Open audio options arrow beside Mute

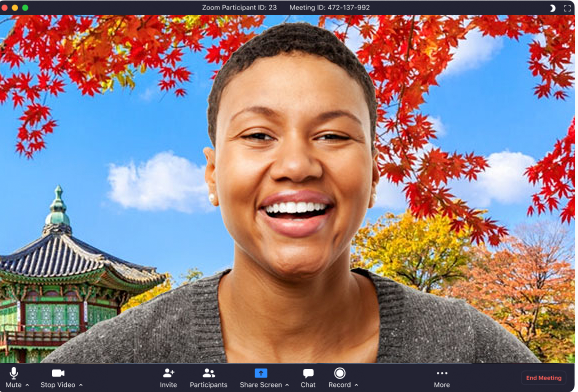point(27,385)
